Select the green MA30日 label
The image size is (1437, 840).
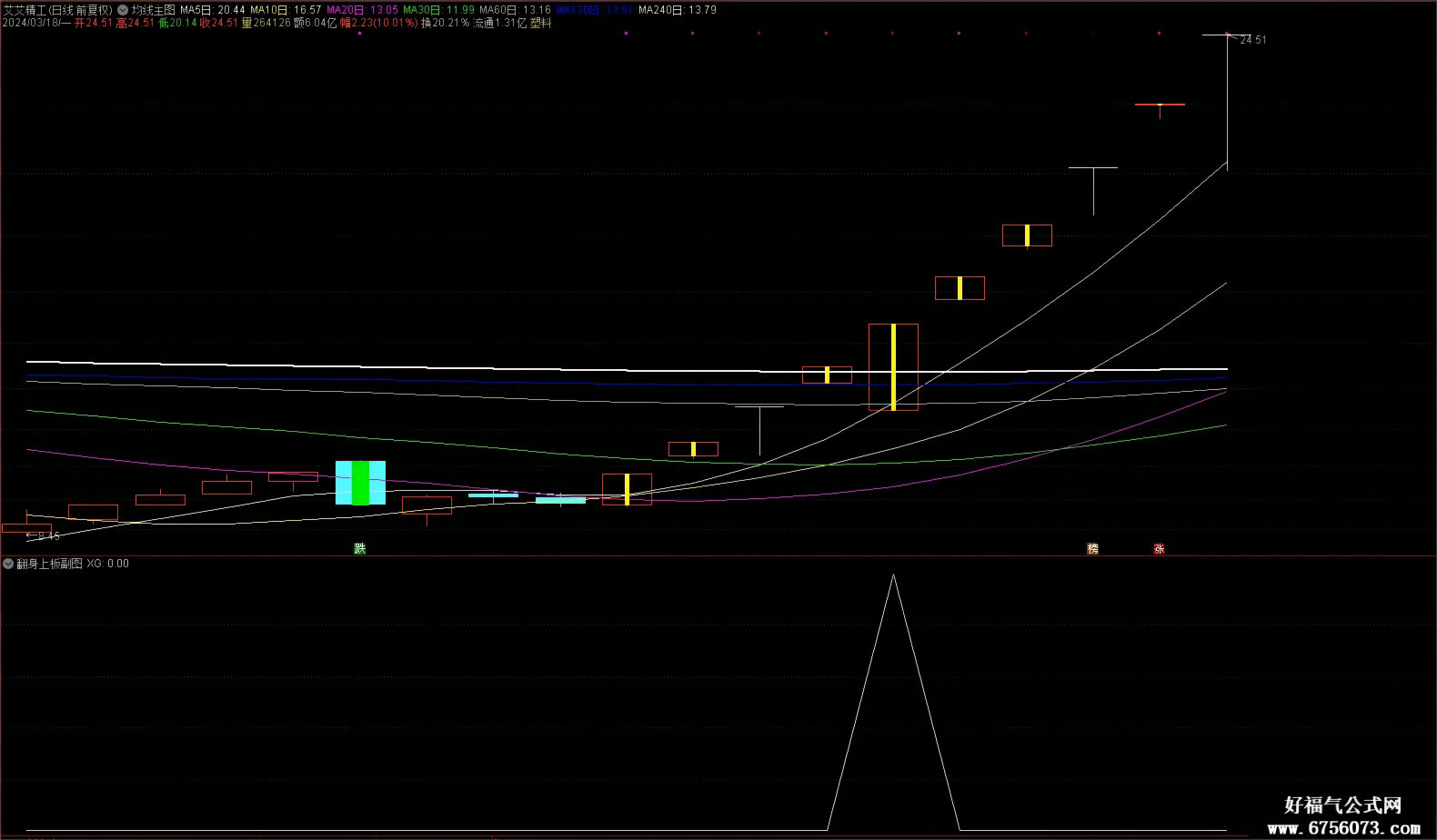[438, 10]
